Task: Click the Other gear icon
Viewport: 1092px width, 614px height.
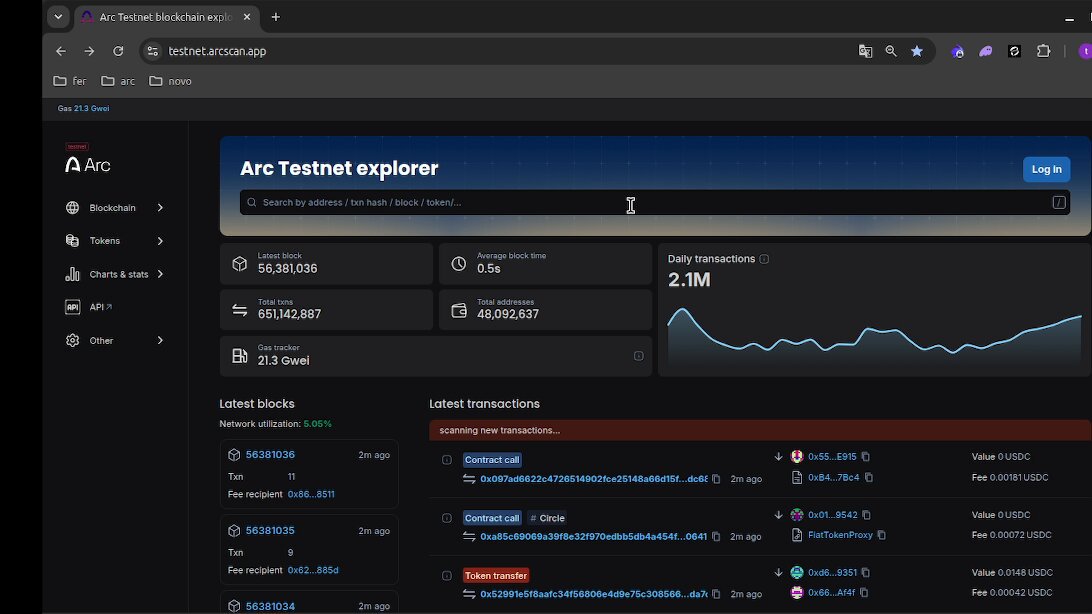Action: coord(72,340)
